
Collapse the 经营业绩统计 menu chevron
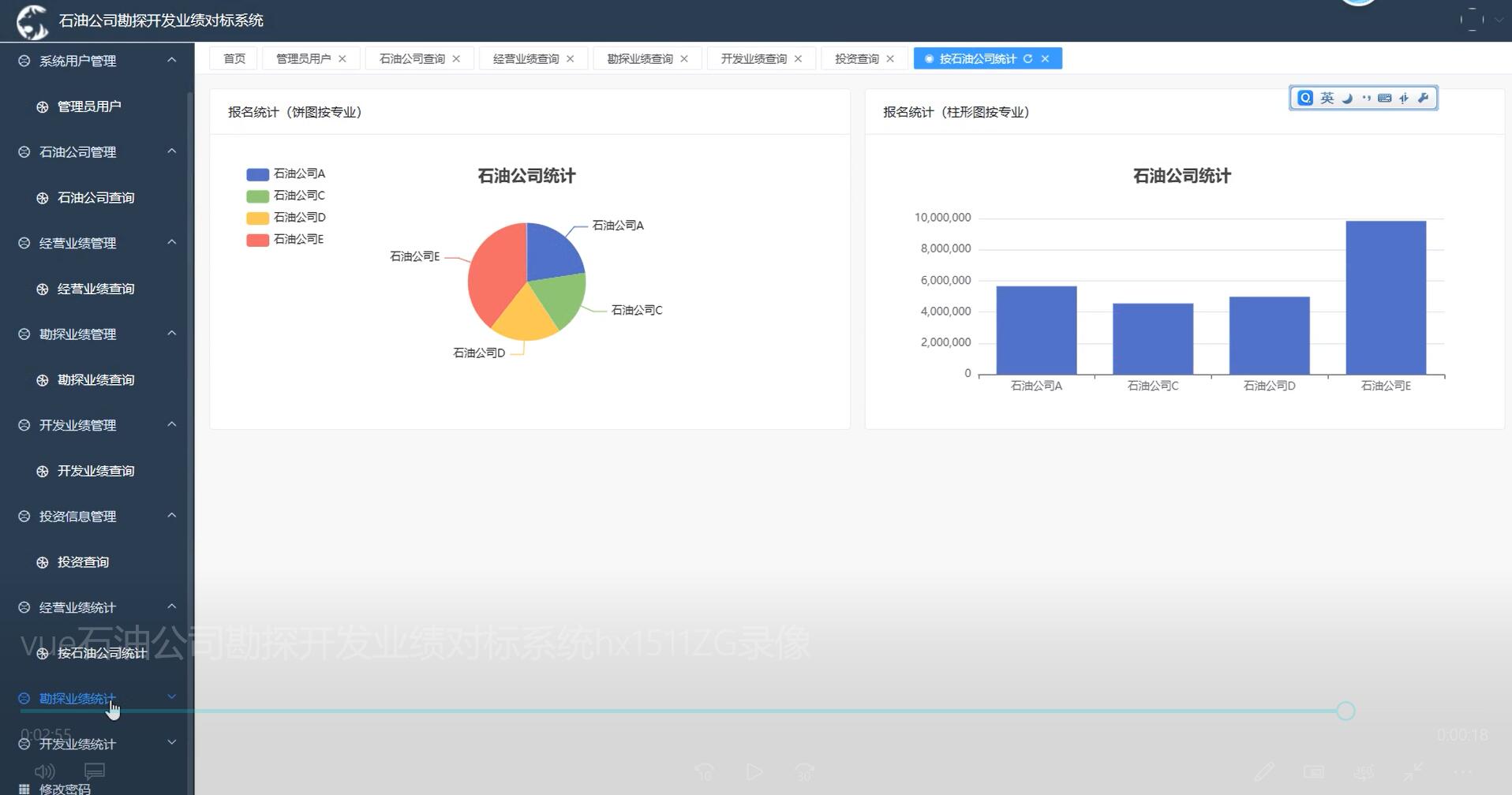click(171, 607)
